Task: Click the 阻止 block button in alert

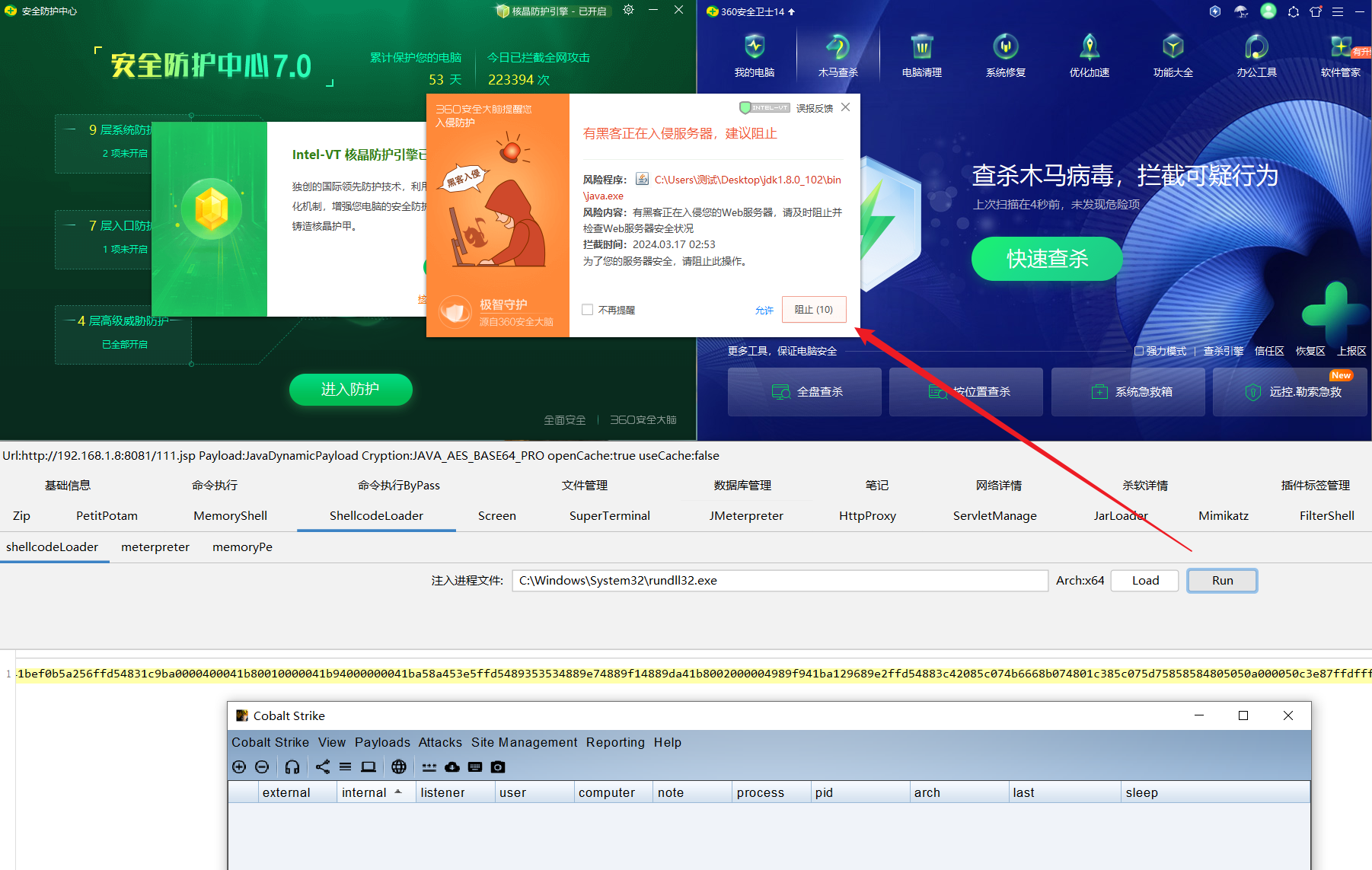Action: pos(813,310)
